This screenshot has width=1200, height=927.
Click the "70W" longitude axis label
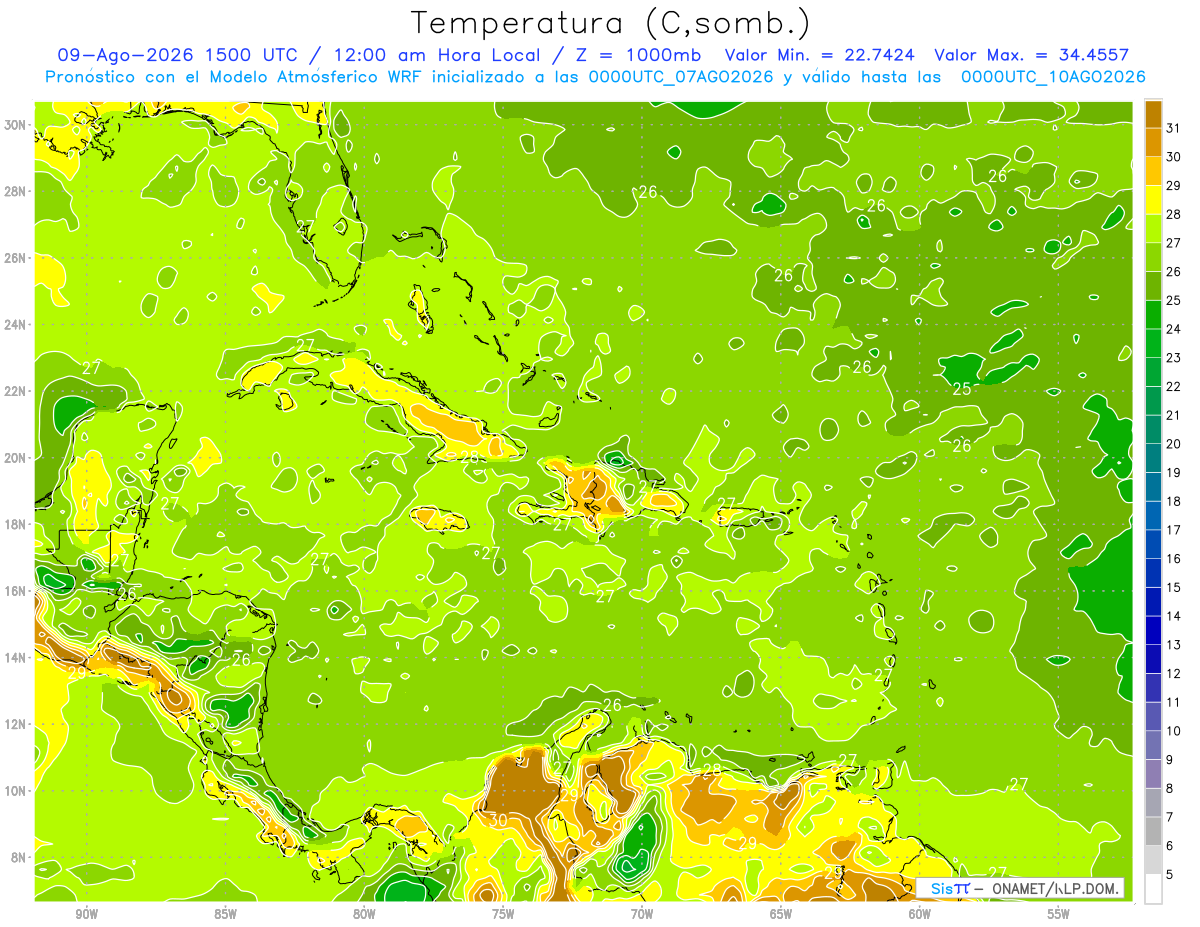(x=642, y=914)
